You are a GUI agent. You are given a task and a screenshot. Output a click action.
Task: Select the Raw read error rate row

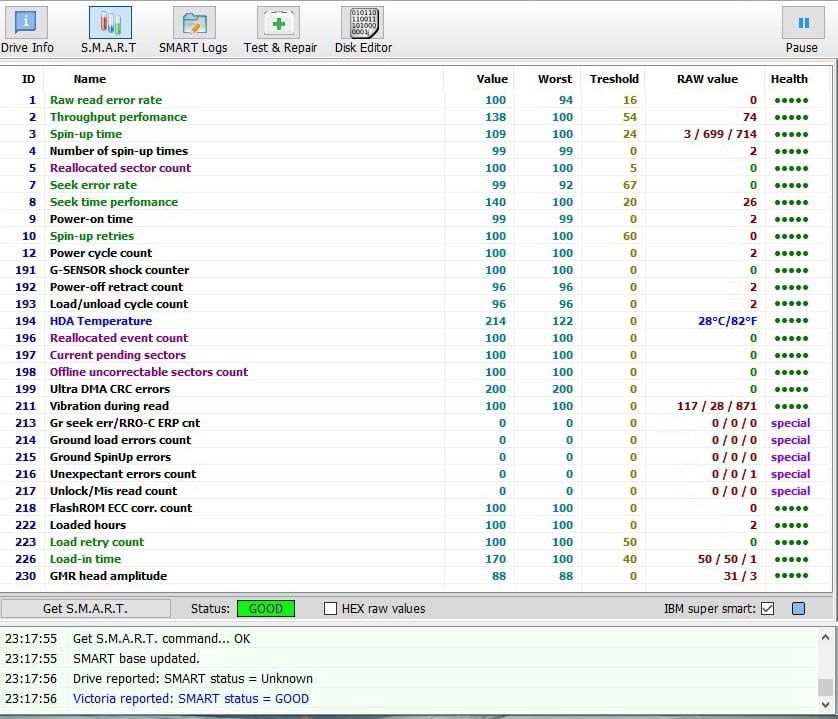click(417, 100)
